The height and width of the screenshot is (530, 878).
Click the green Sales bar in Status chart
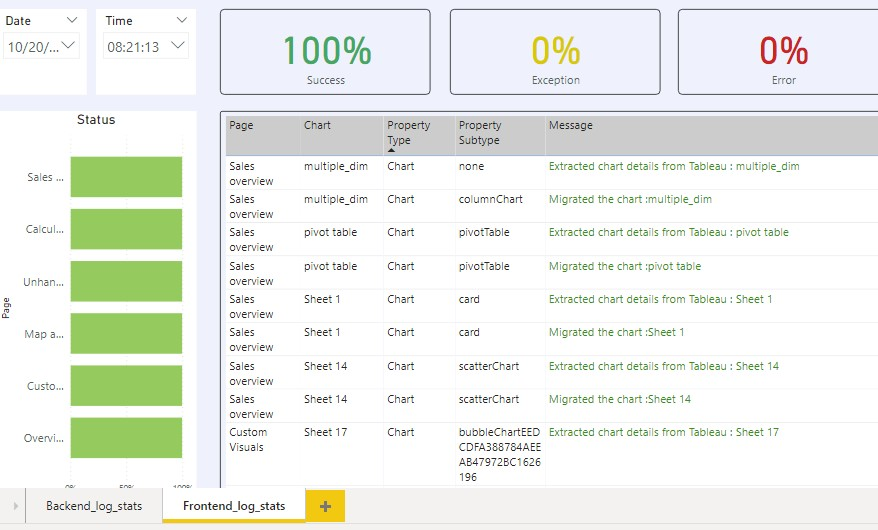pyautogui.click(x=126, y=177)
